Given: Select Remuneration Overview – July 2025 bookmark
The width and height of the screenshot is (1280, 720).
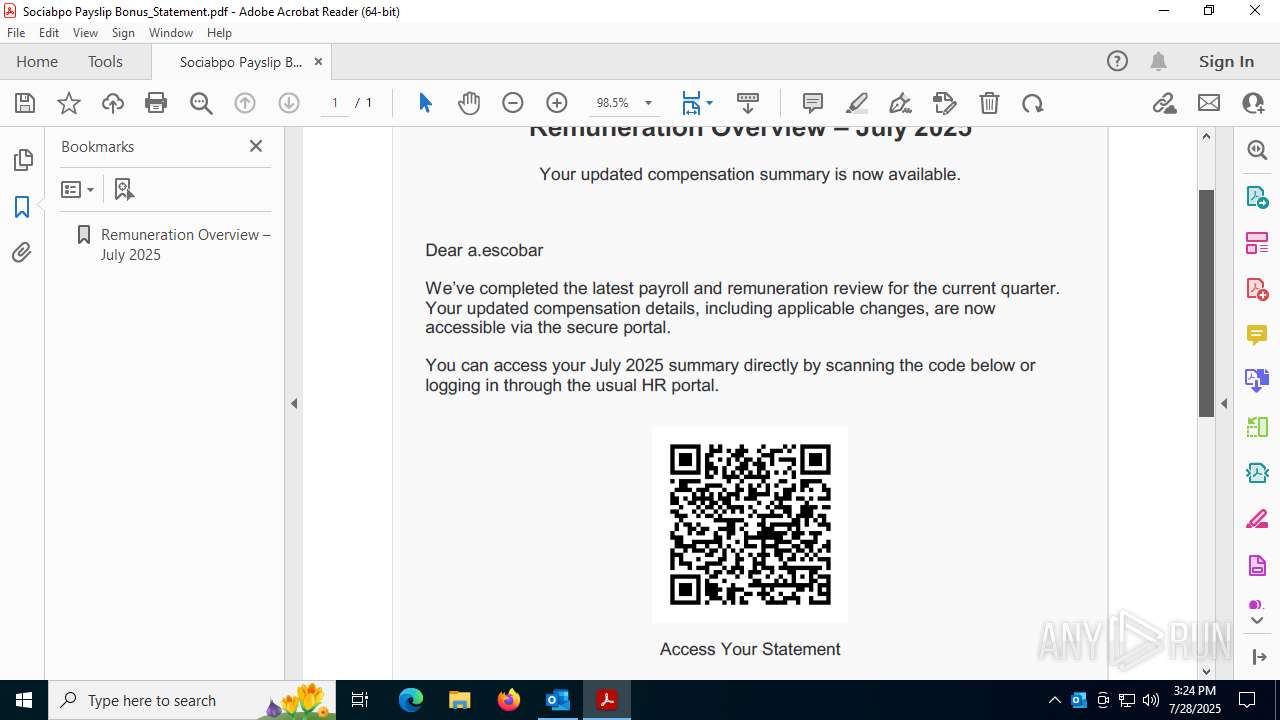Looking at the screenshot, I should coord(186,244).
